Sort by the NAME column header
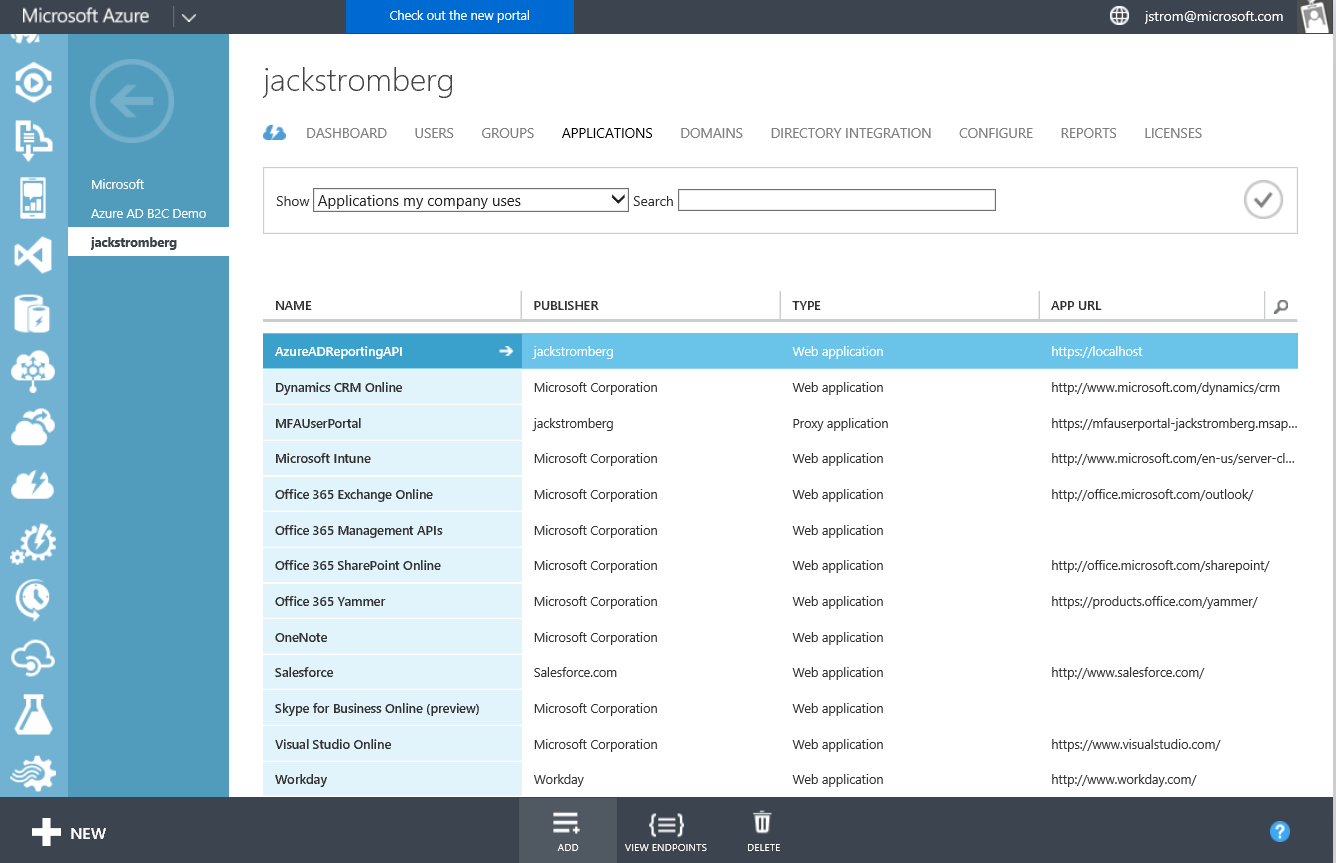 293,306
